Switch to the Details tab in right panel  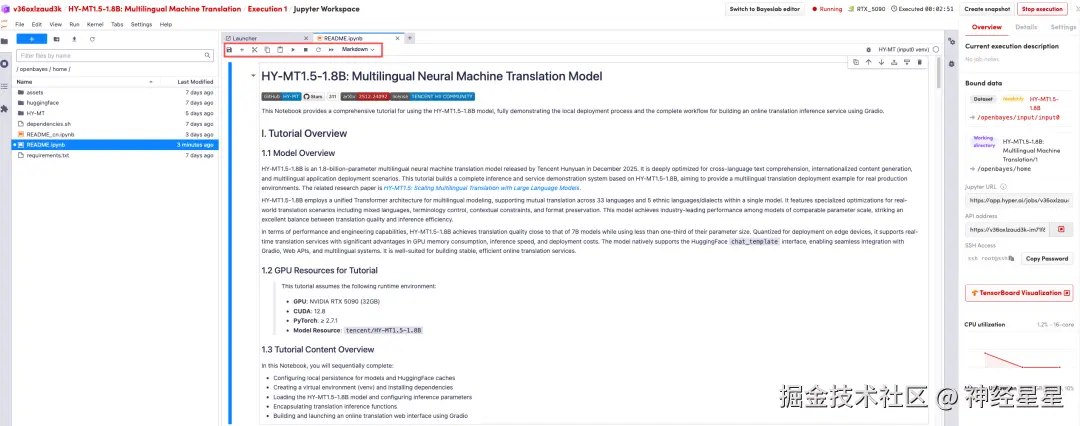(1026, 27)
